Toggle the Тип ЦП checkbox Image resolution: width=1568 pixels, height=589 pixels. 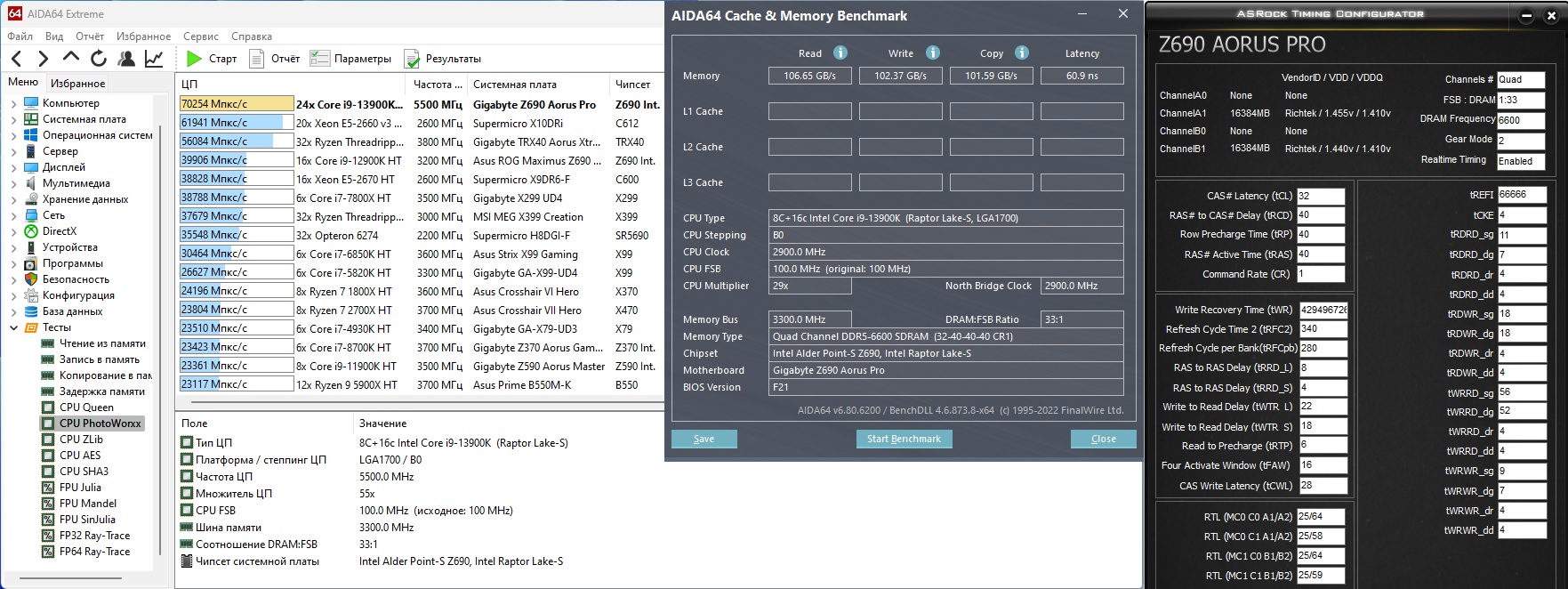[187, 443]
